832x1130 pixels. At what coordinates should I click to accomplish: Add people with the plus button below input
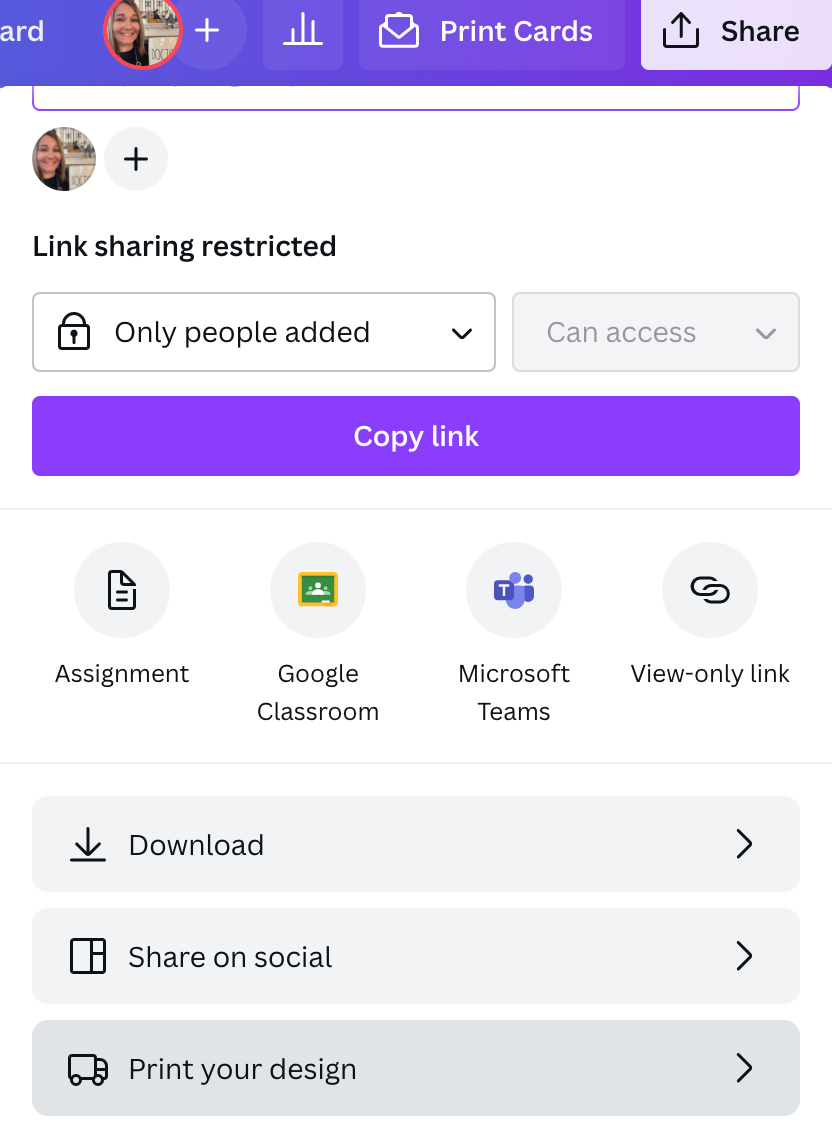pyautogui.click(x=136, y=159)
